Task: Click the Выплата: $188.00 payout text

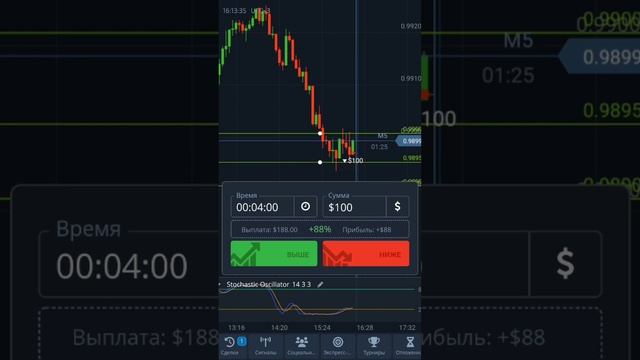Action: (x=269, y=230)
